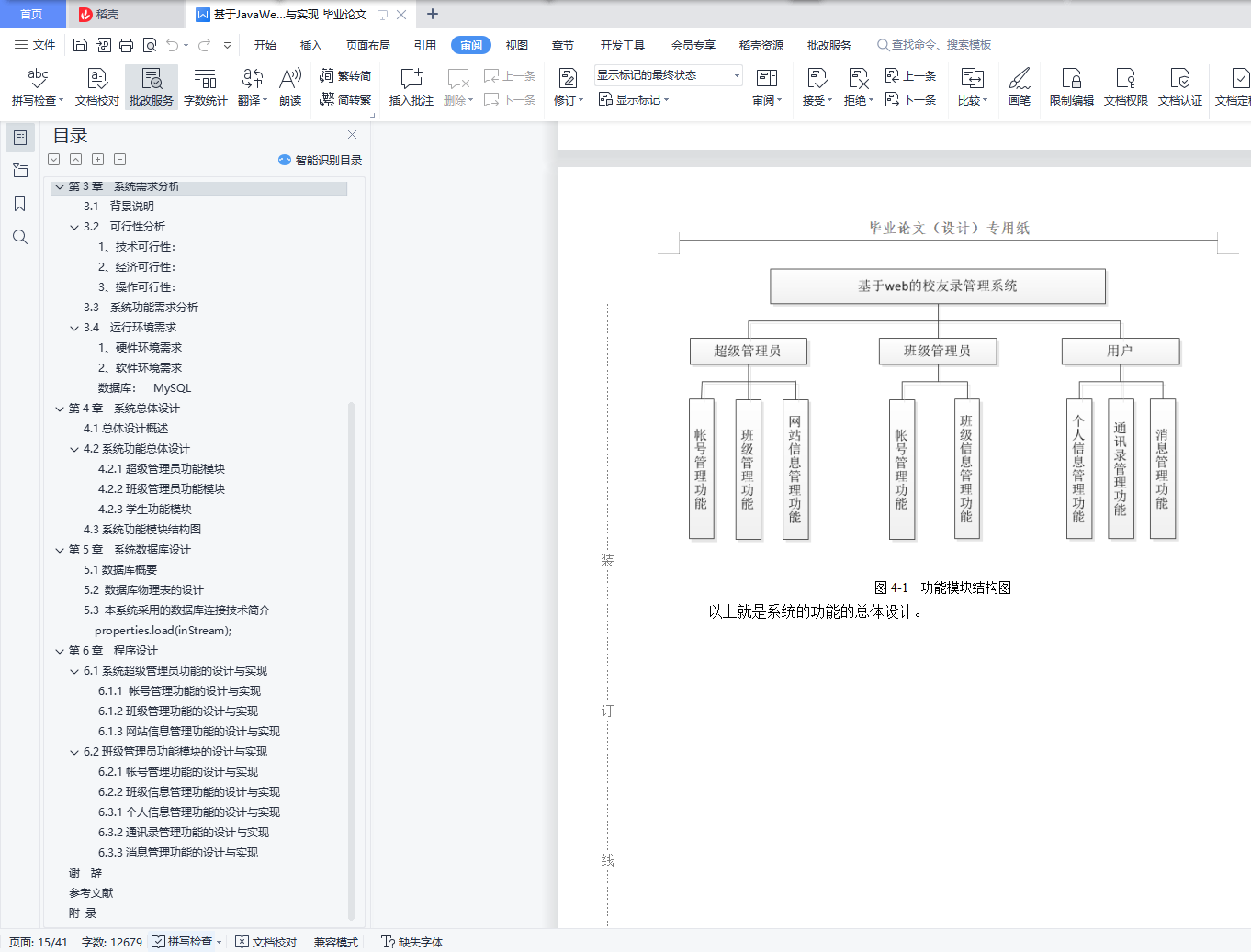The width and height of the screenshot is (1251, 952).
Task: Insert a comment with 插入批注
Action: (411, 87)
